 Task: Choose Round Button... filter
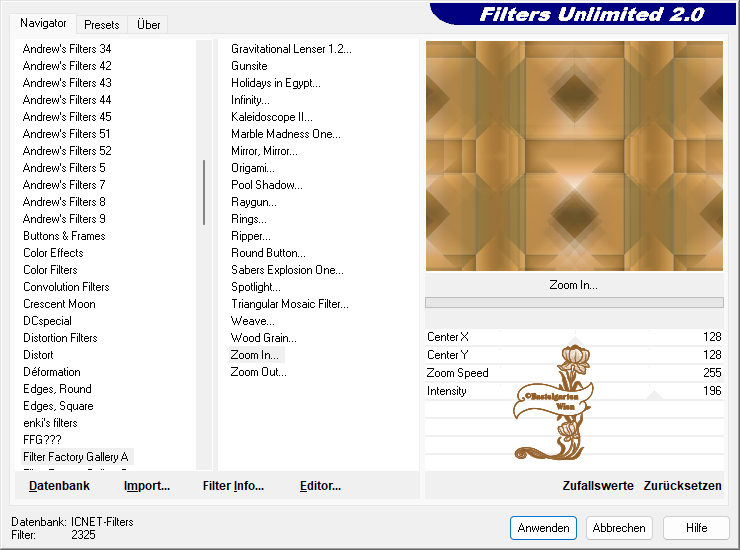[268, 253]
